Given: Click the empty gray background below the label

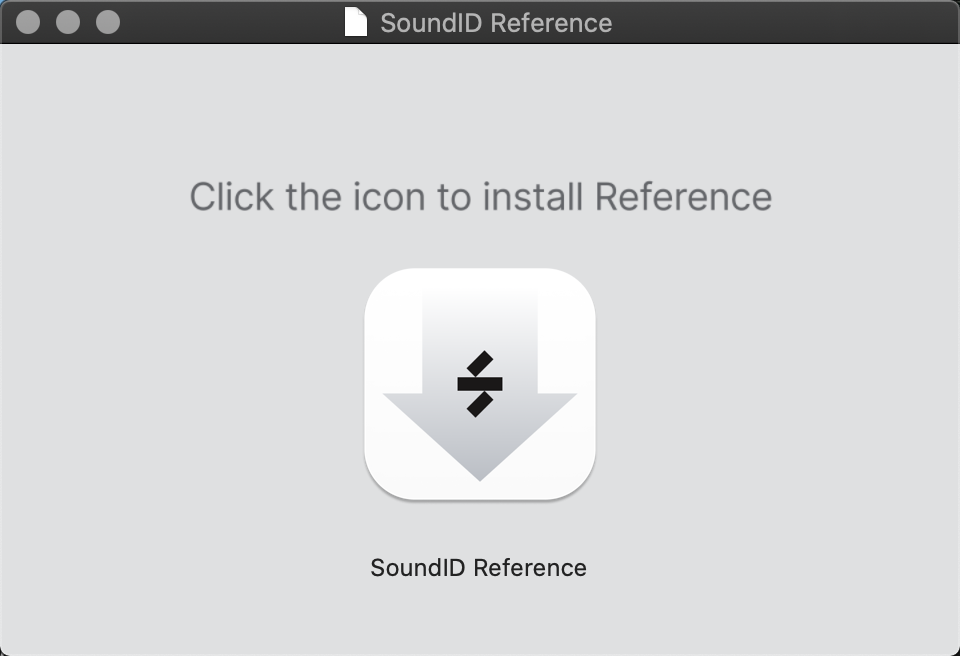Looking at the screenshot, I should pyautogui.click(x=480, y=619).
